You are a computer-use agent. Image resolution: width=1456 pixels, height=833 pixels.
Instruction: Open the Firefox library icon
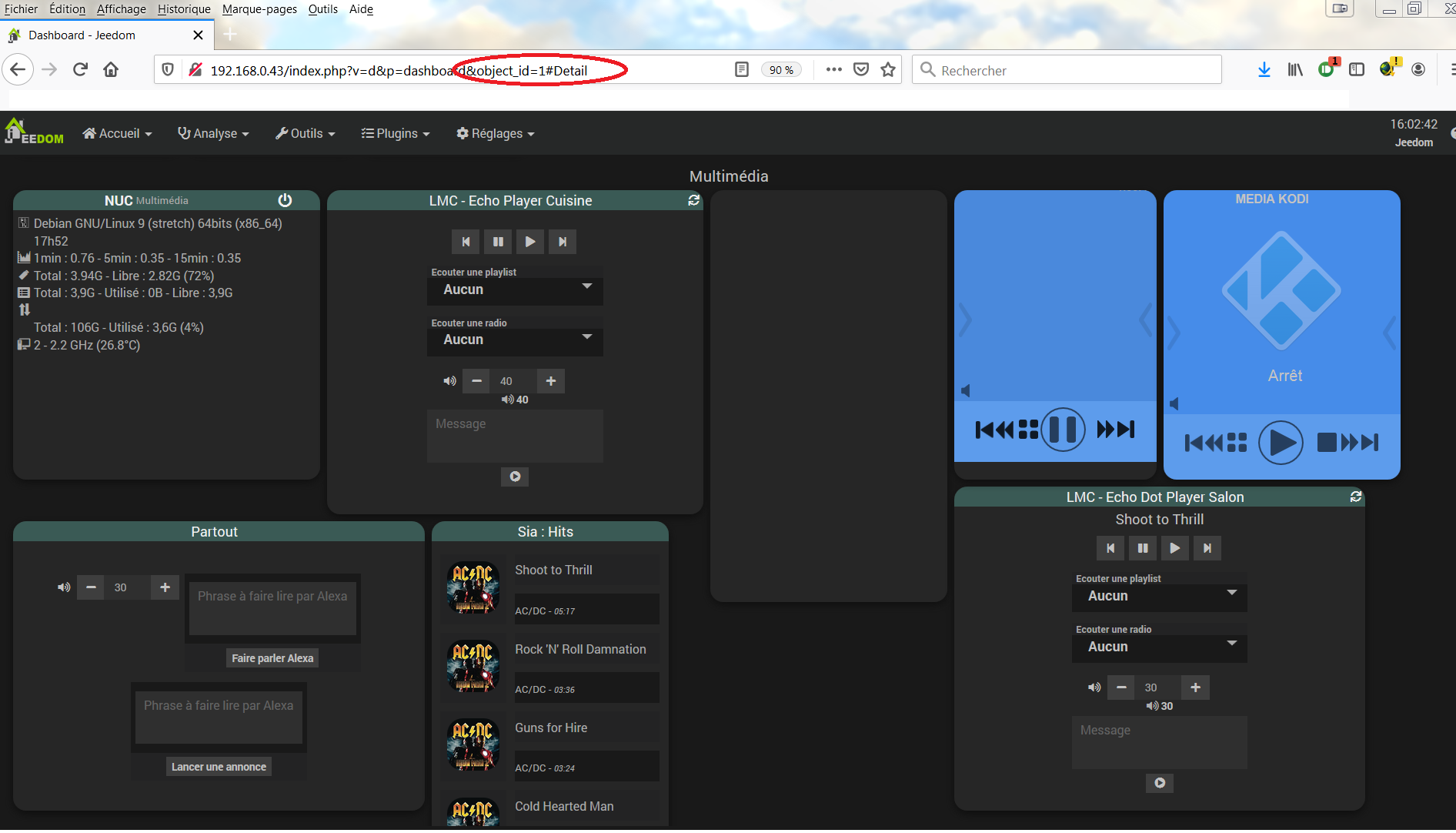[x=1295, y=70]
